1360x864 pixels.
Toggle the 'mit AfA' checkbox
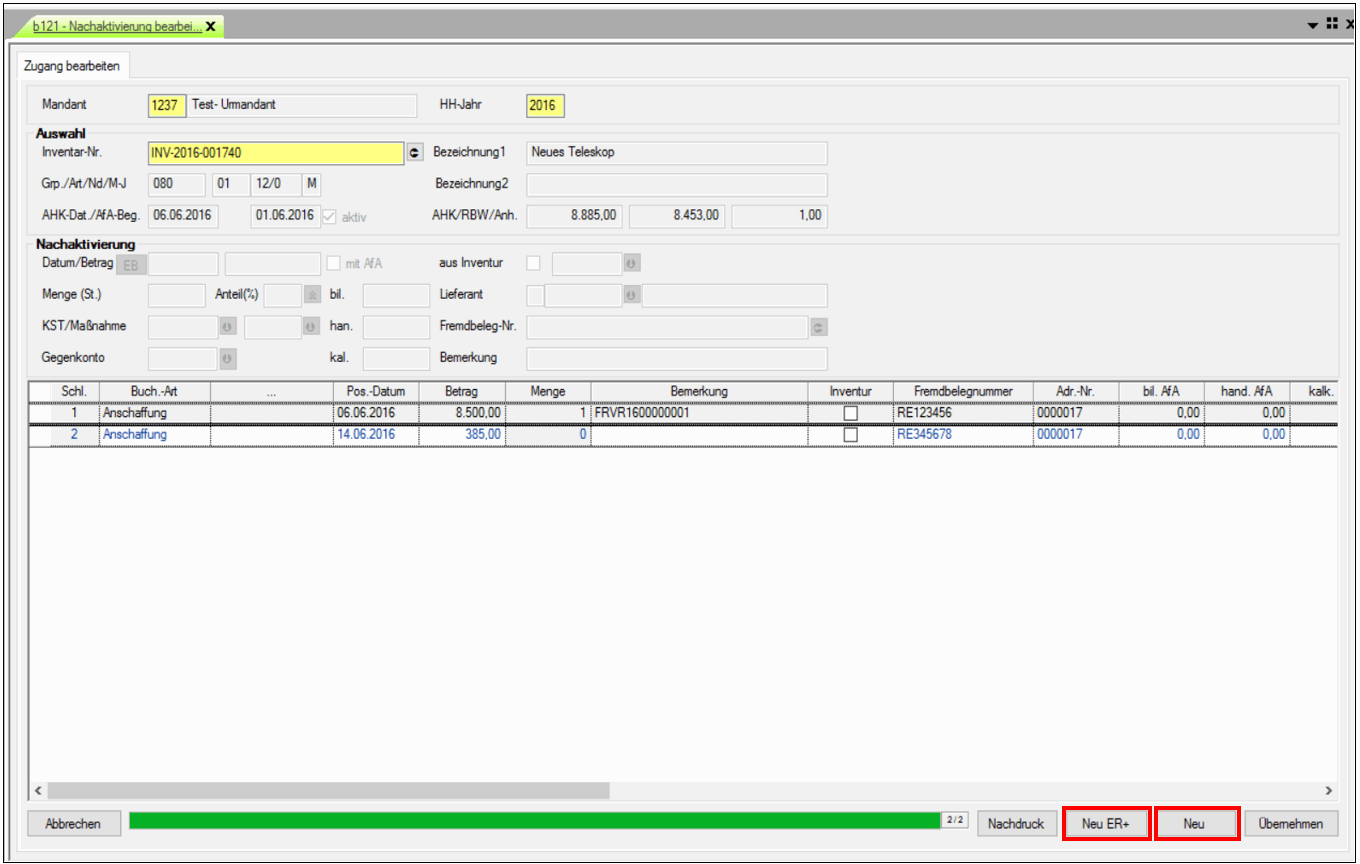[x=335, y=264]
